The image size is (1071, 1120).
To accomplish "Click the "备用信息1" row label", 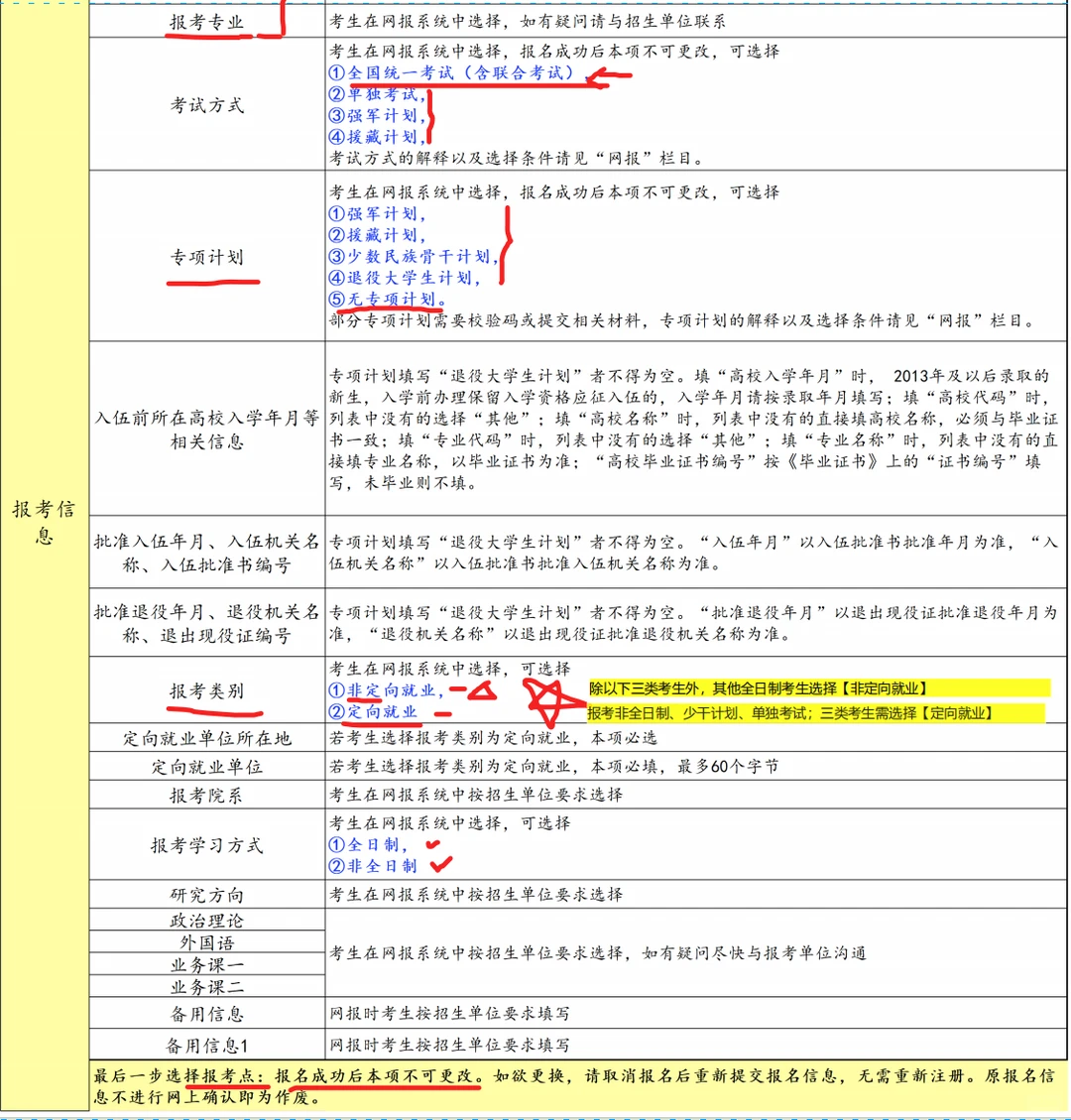I will point(205,1046).
